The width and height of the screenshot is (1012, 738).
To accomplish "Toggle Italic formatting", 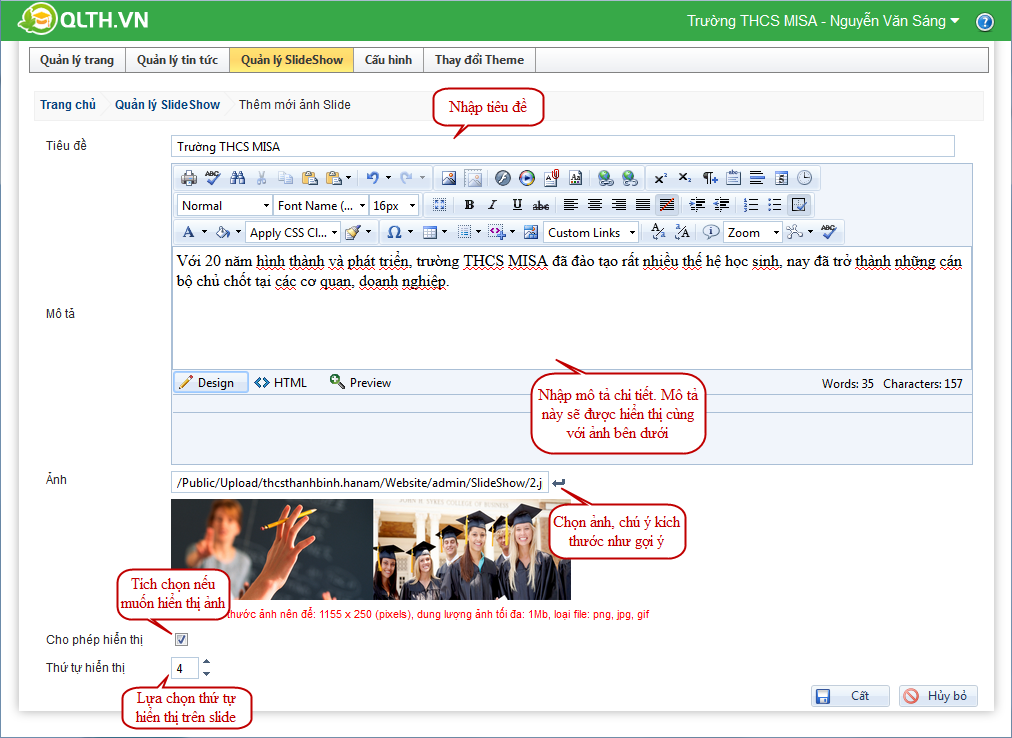I will pyautogui.click(x=493, y=205).
